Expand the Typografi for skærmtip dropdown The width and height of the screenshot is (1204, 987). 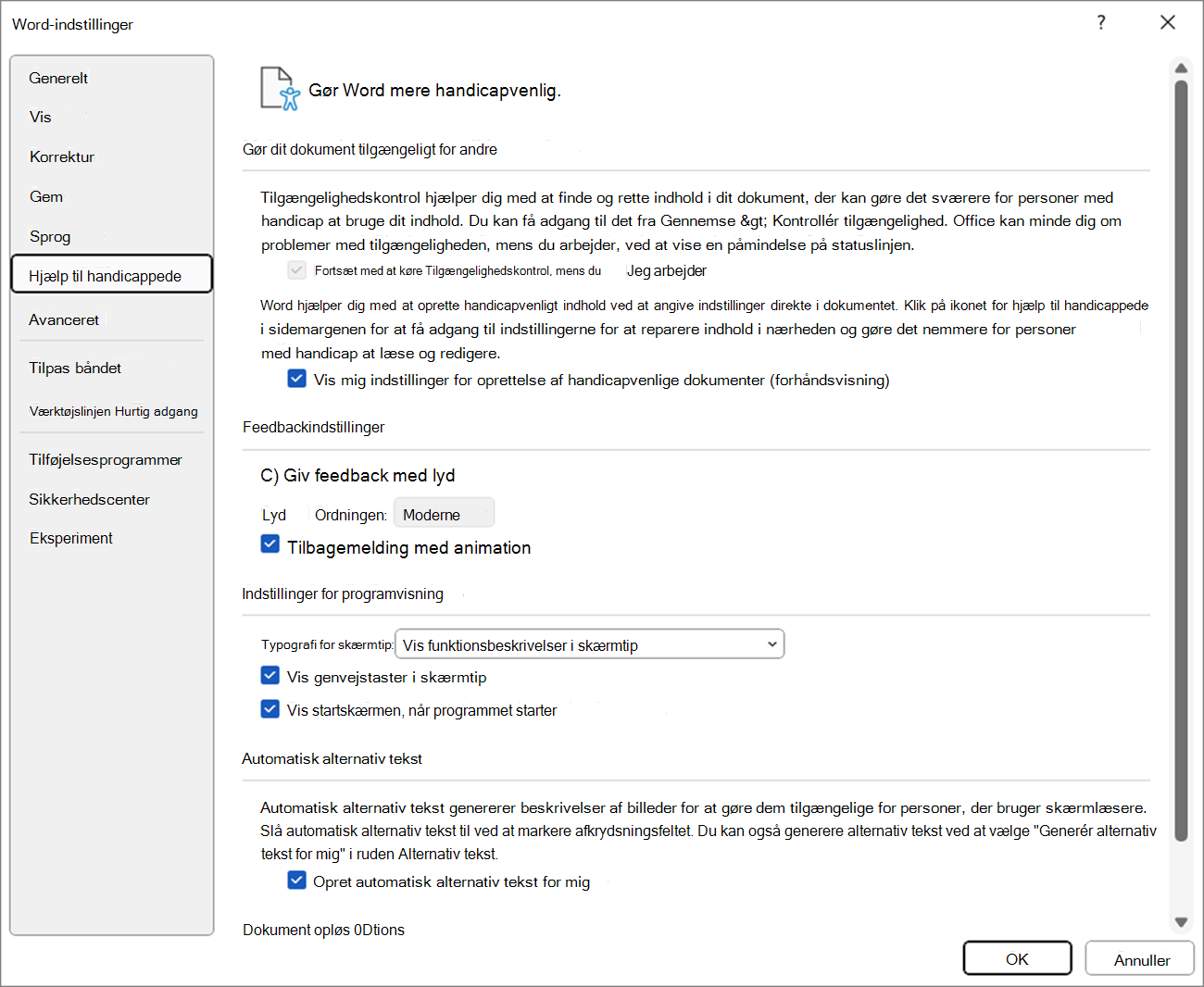tap(590, 644)
